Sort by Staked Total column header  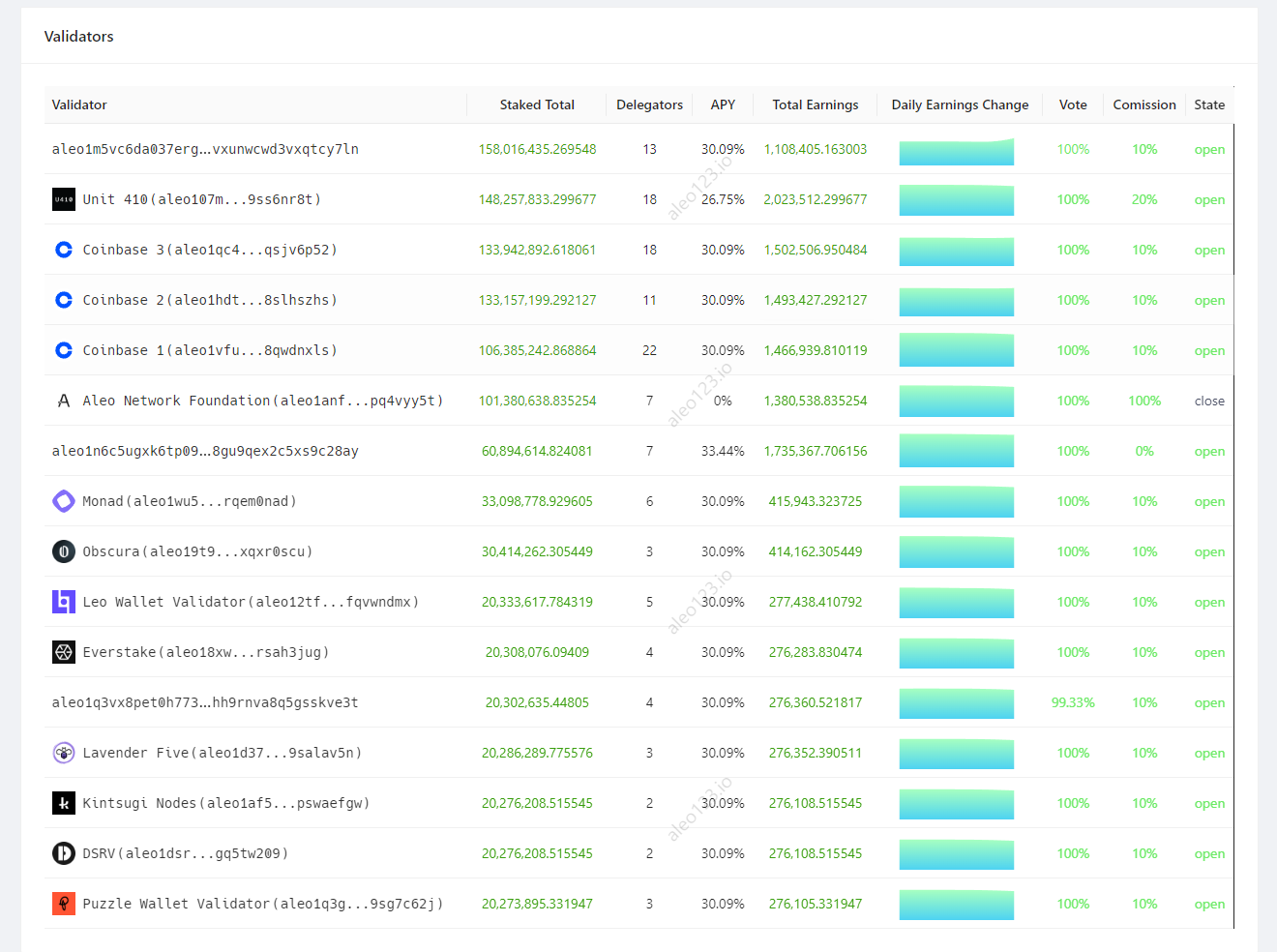click(537, 104)
